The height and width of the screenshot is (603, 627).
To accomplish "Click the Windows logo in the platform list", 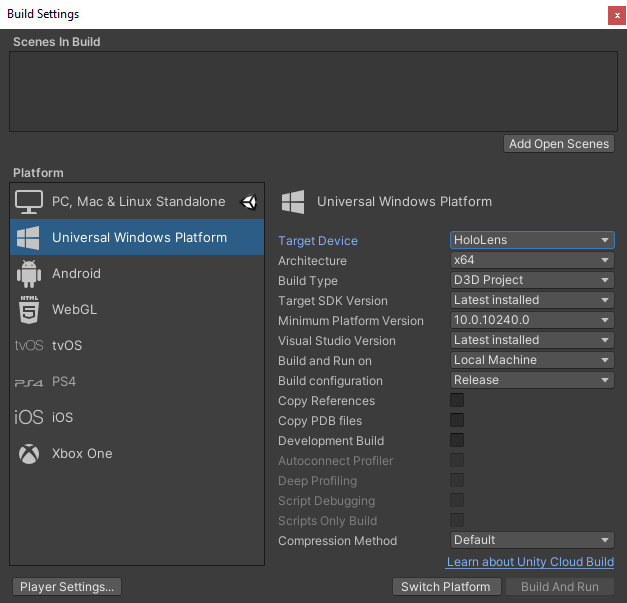I will pos(28,238).
